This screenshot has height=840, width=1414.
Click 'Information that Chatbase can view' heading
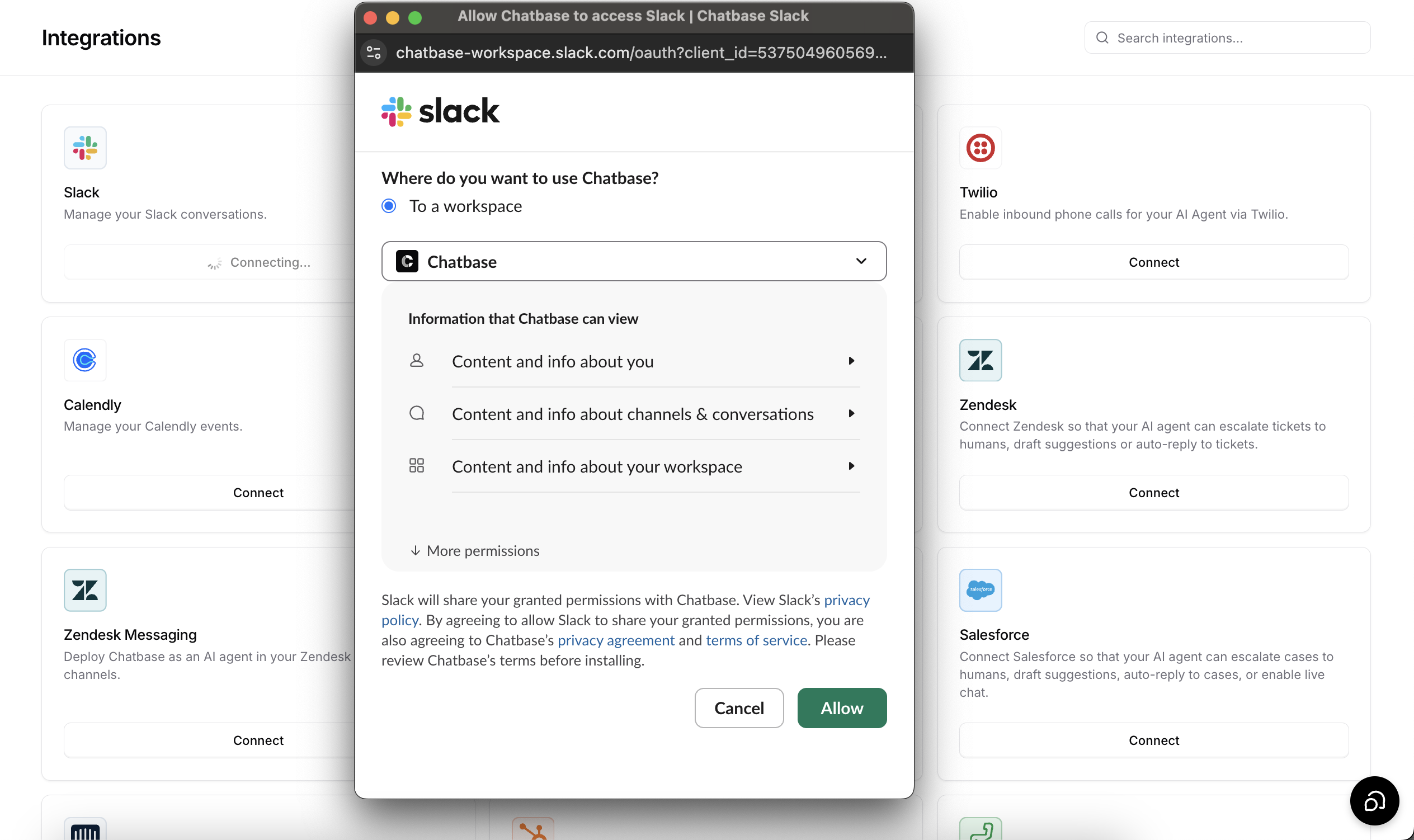pyautogui.click(x=523, y=319)
